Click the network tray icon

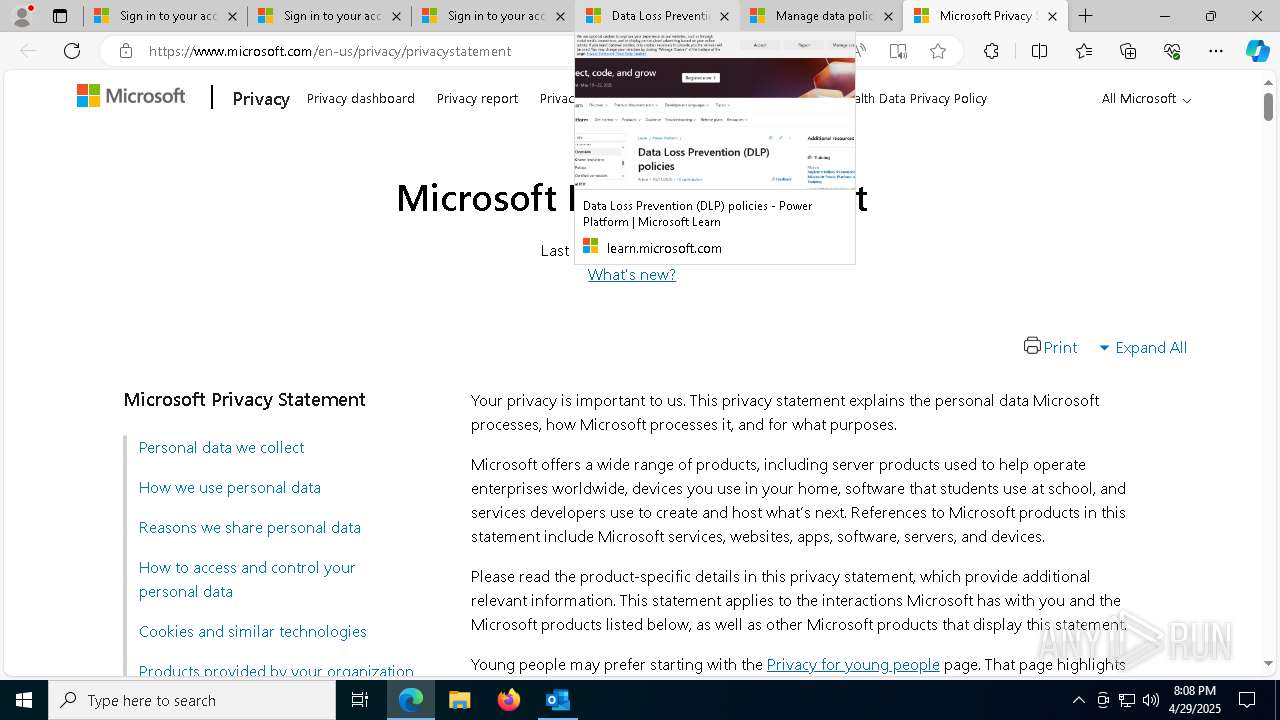(1127, 700)
